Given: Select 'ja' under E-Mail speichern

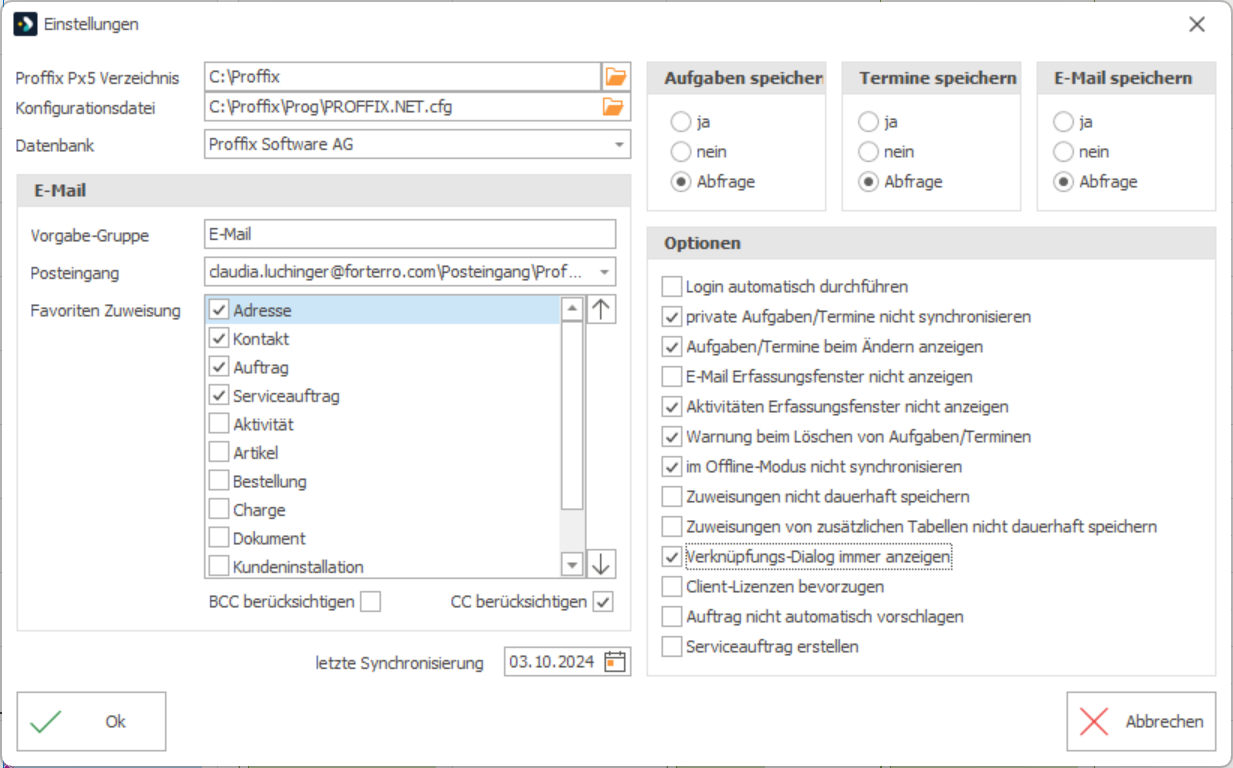Looking at the screenshot, I should point(1064,122).
